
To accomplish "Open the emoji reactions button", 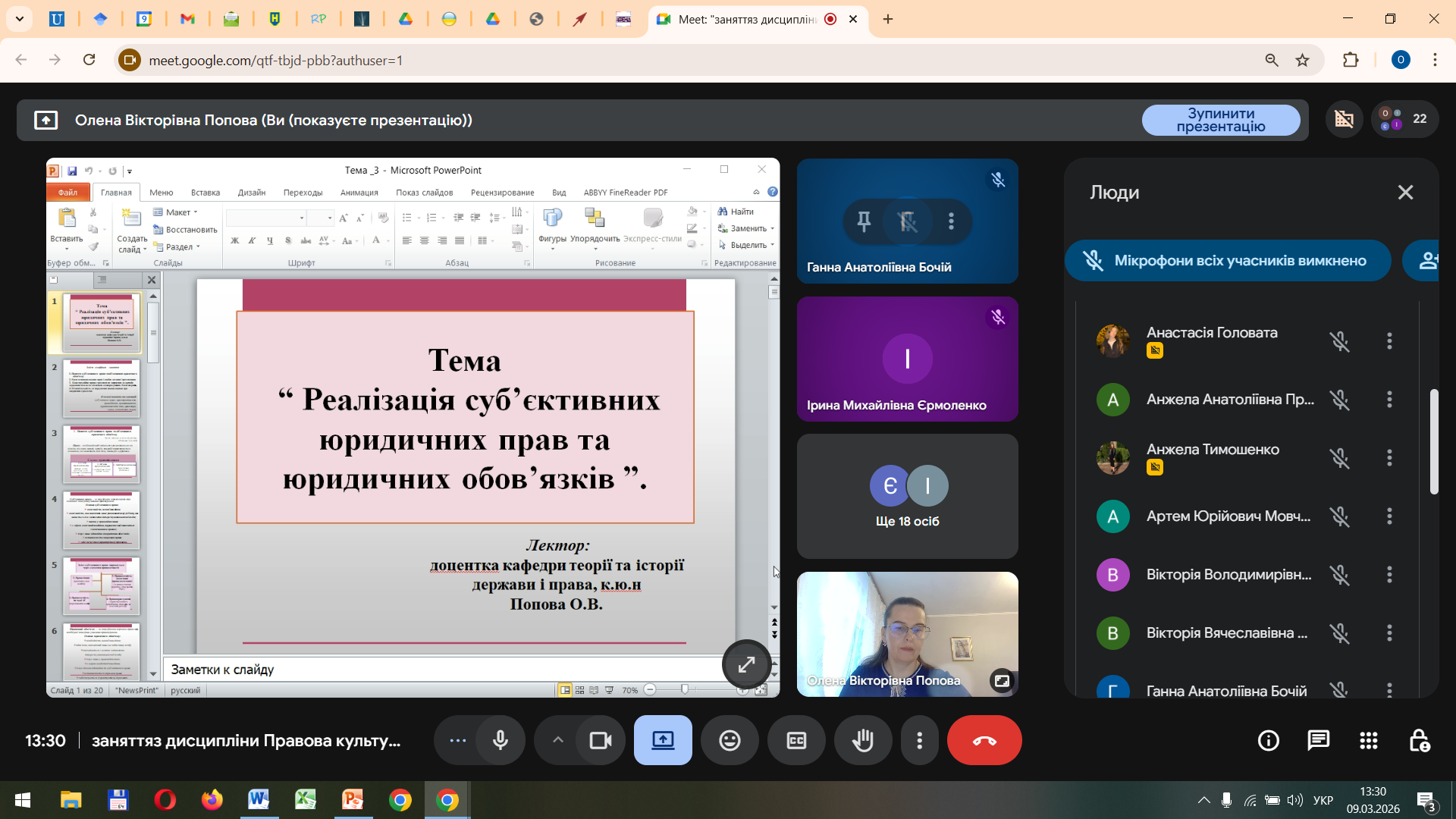I will 730,741.
